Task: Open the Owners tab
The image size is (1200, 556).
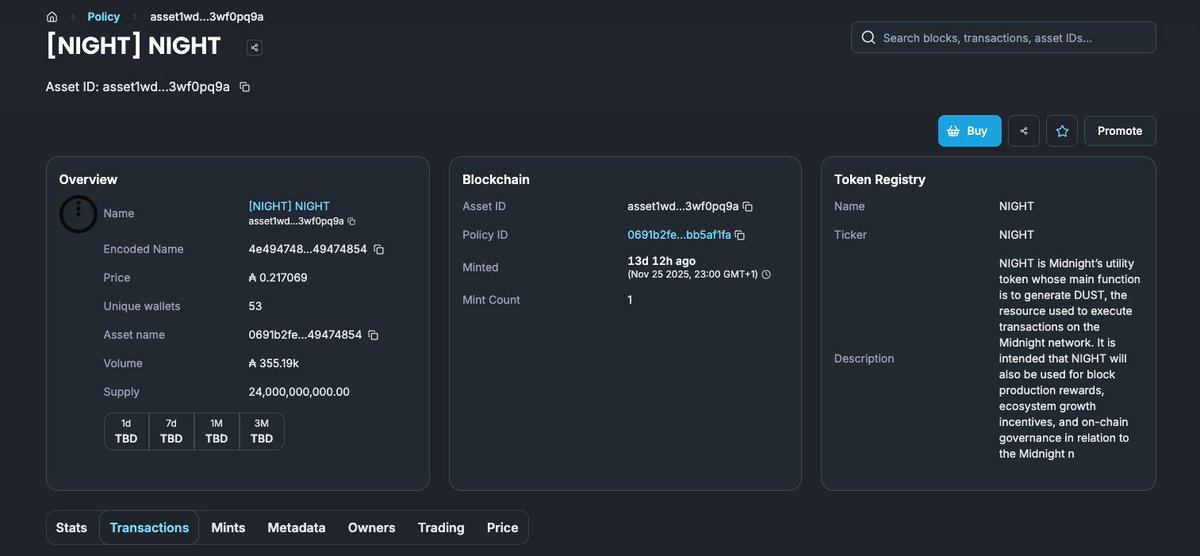Action: [372, 527]
